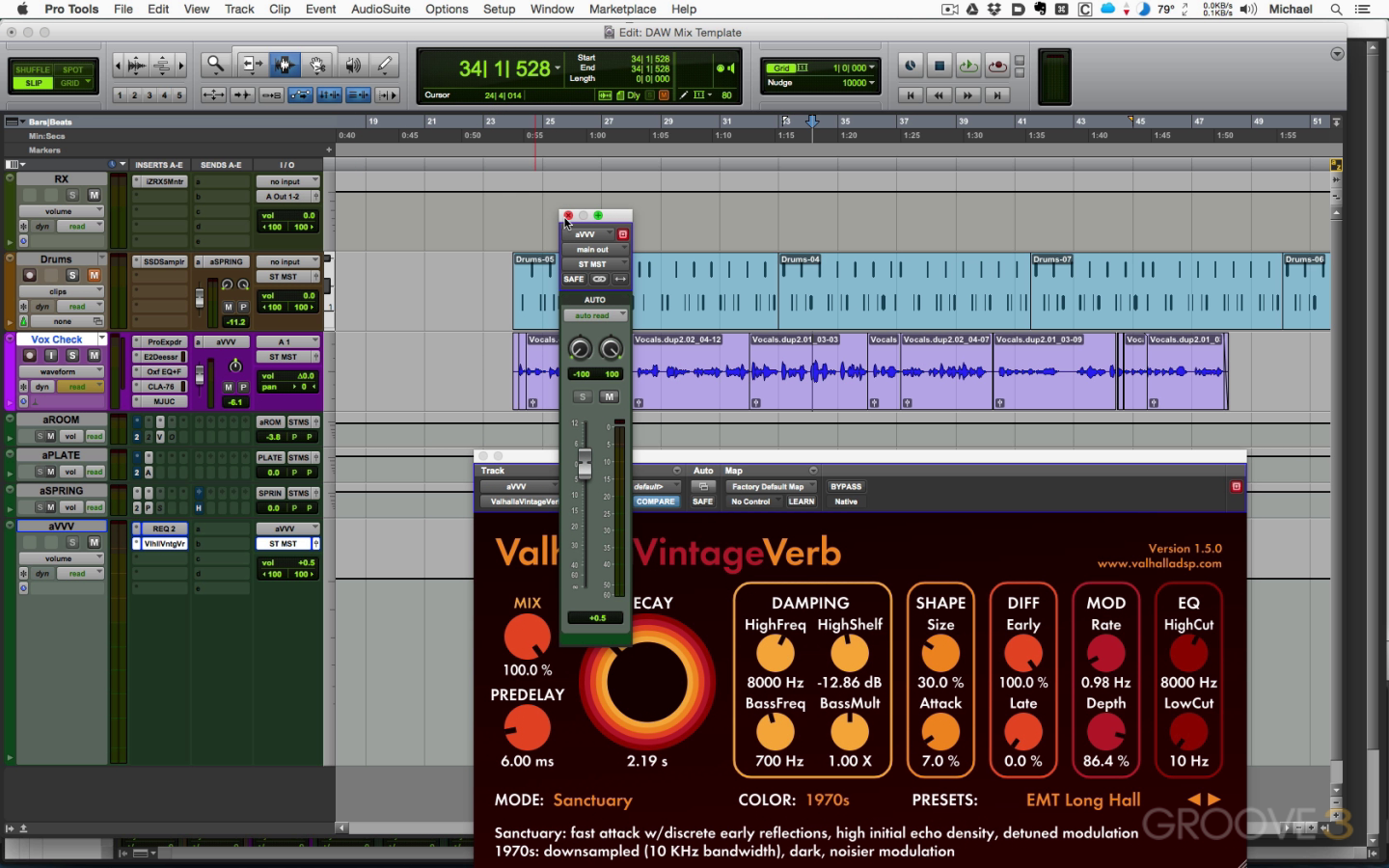The image size is (1389, 868).
Task: Click the aVVV output window volume fader
Action: 584,463
